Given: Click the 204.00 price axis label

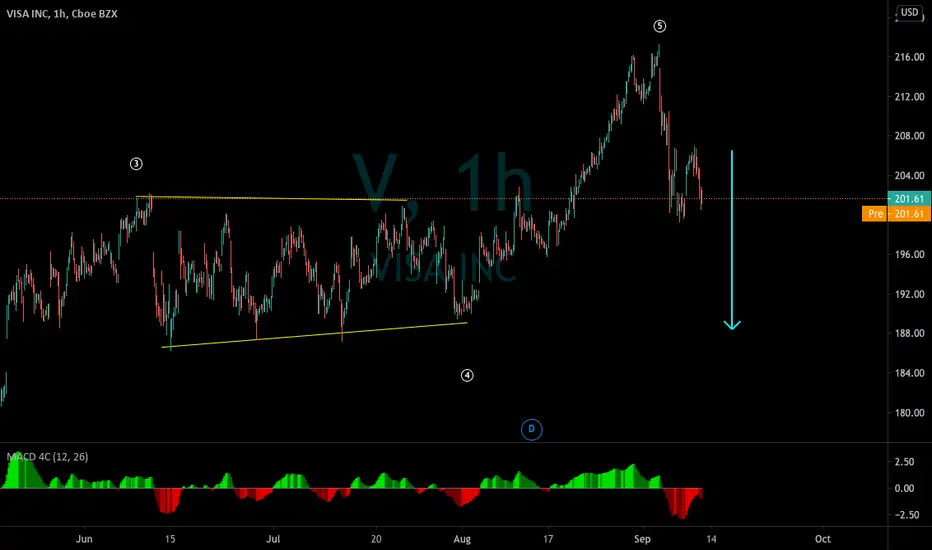Looking at the screenshot, I should click(x=909, y=175).
